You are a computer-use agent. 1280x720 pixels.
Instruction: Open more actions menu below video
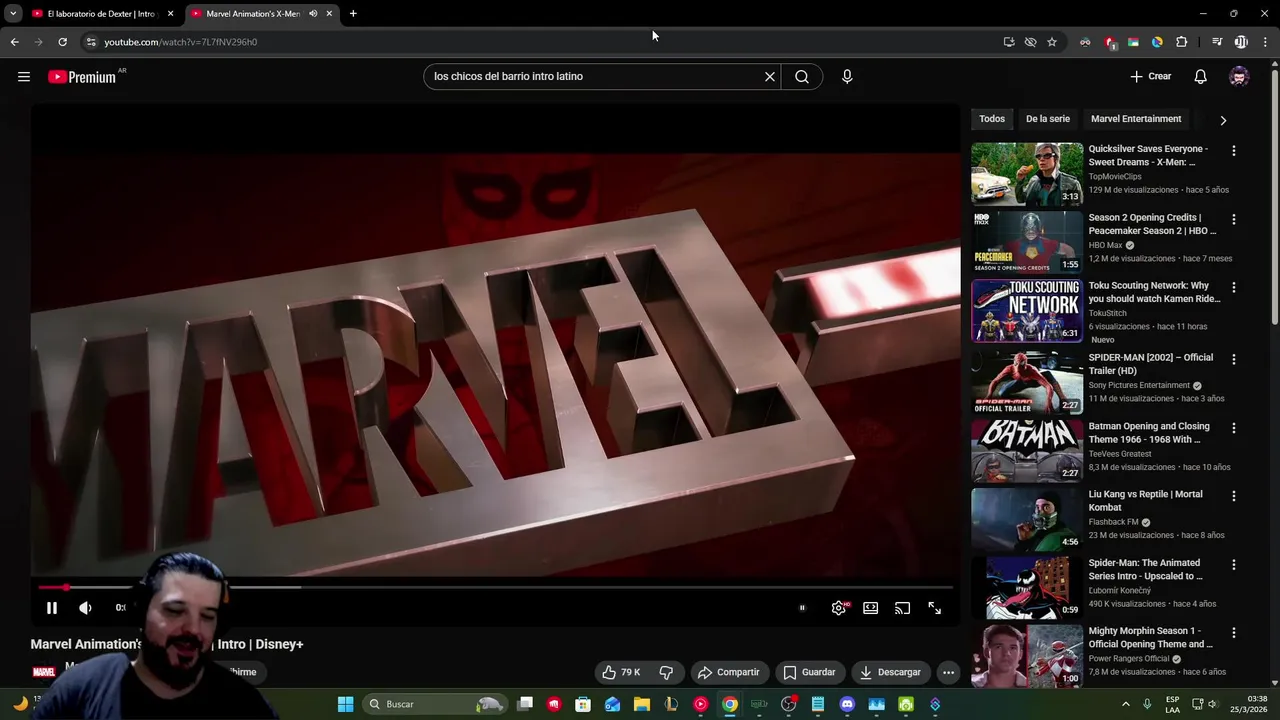948,672
